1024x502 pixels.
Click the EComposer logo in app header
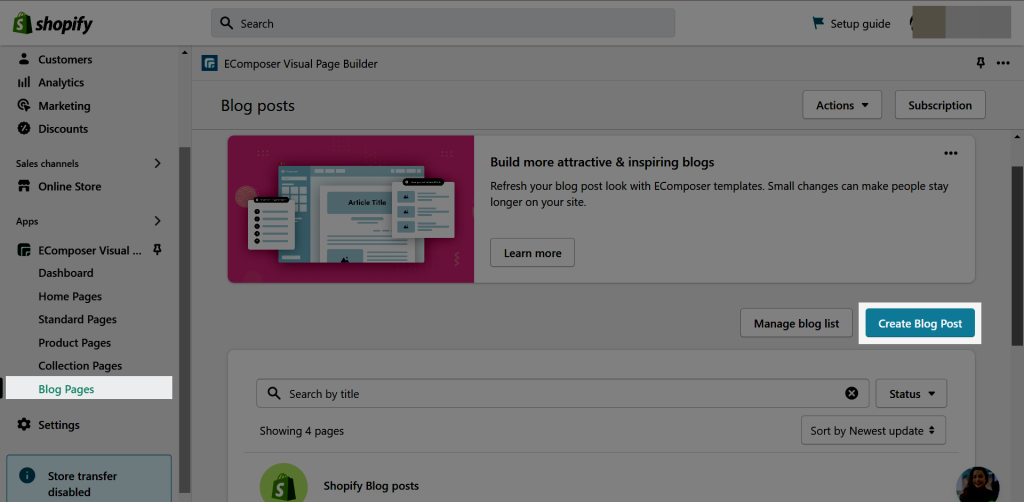210,64
